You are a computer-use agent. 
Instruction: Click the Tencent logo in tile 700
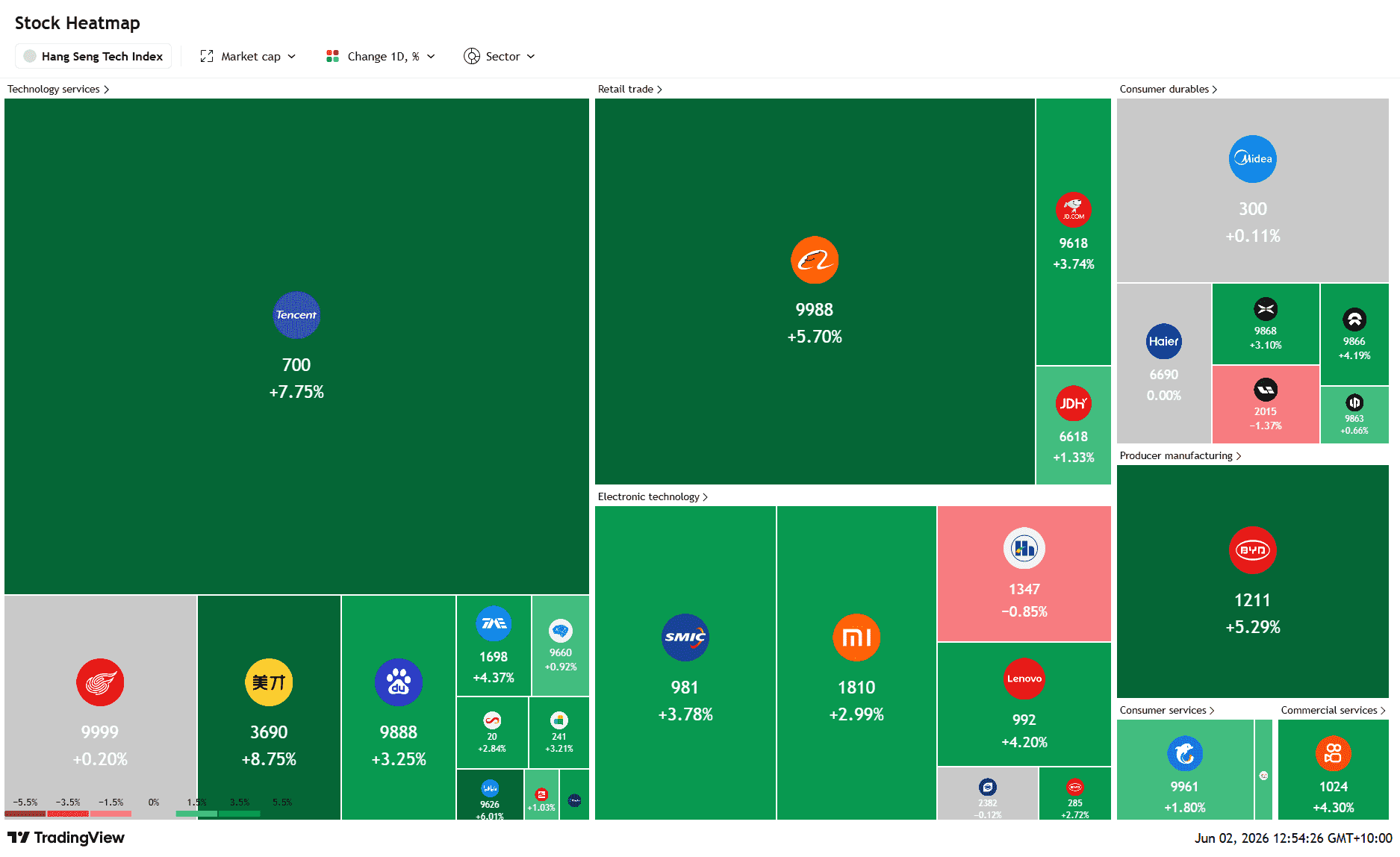click(296, 315)
